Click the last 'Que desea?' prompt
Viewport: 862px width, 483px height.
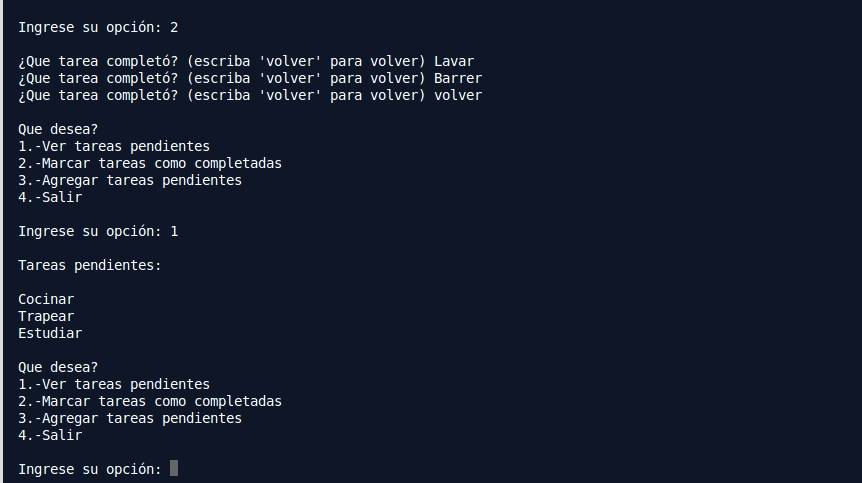[x=58, y=367]
